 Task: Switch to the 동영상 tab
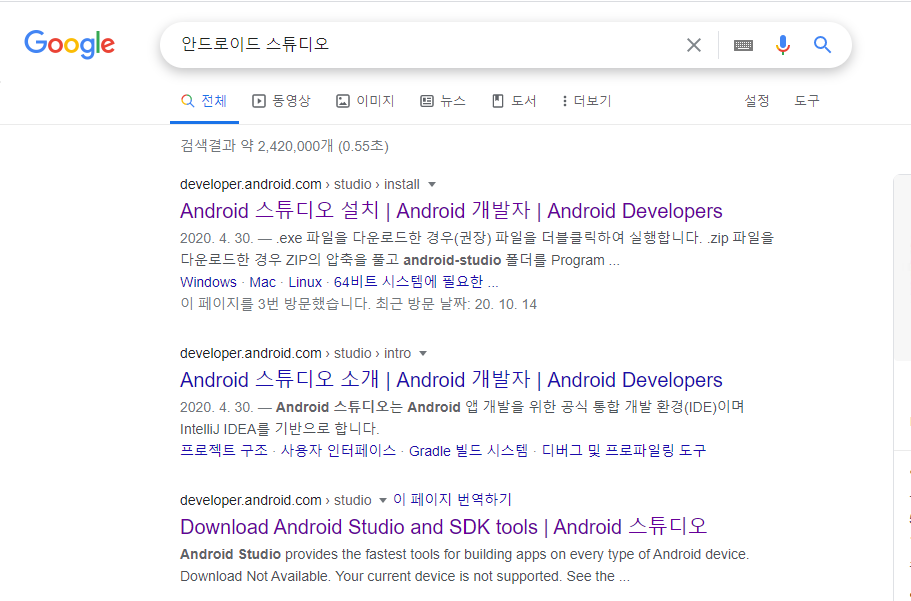(x=282, y=101)
